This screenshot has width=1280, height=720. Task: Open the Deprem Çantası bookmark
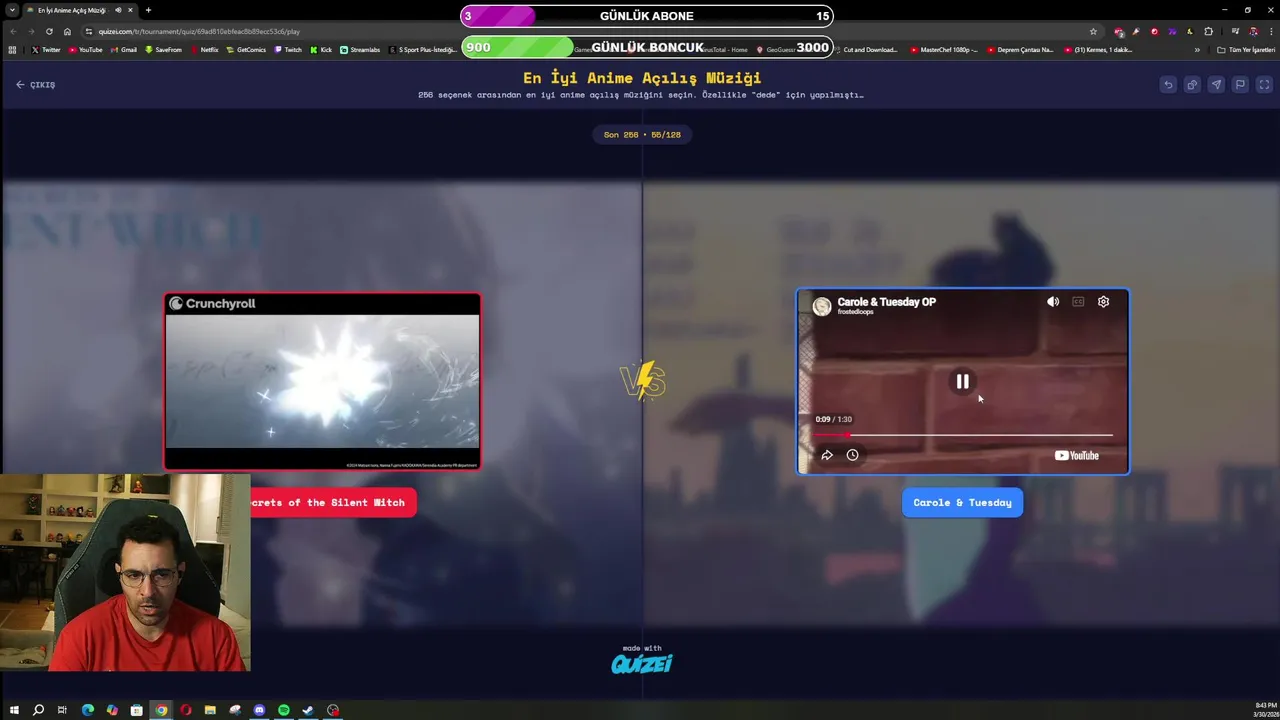tap(1020, 49)
